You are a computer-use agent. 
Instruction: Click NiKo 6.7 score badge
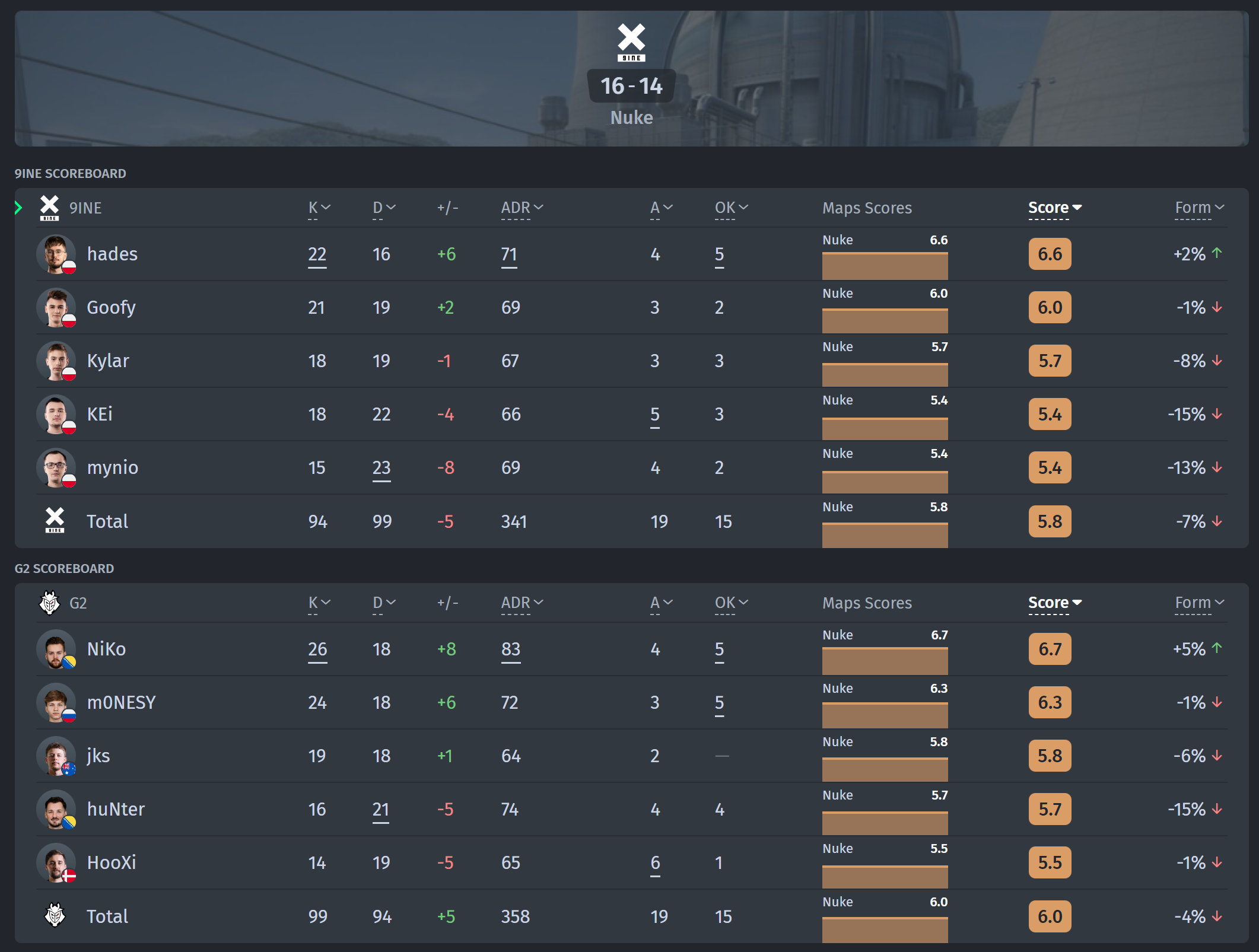point(1050,649)
